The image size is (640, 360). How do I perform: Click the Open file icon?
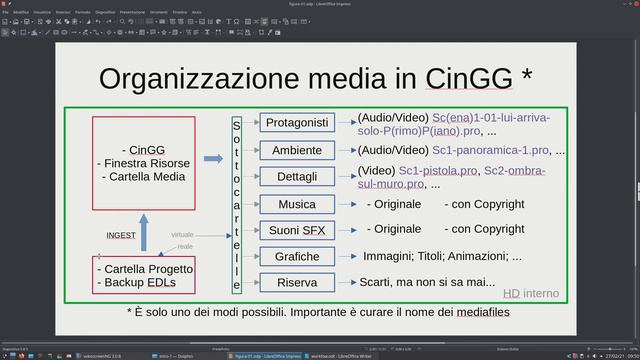pyautogui.click(x=16, y=22)
